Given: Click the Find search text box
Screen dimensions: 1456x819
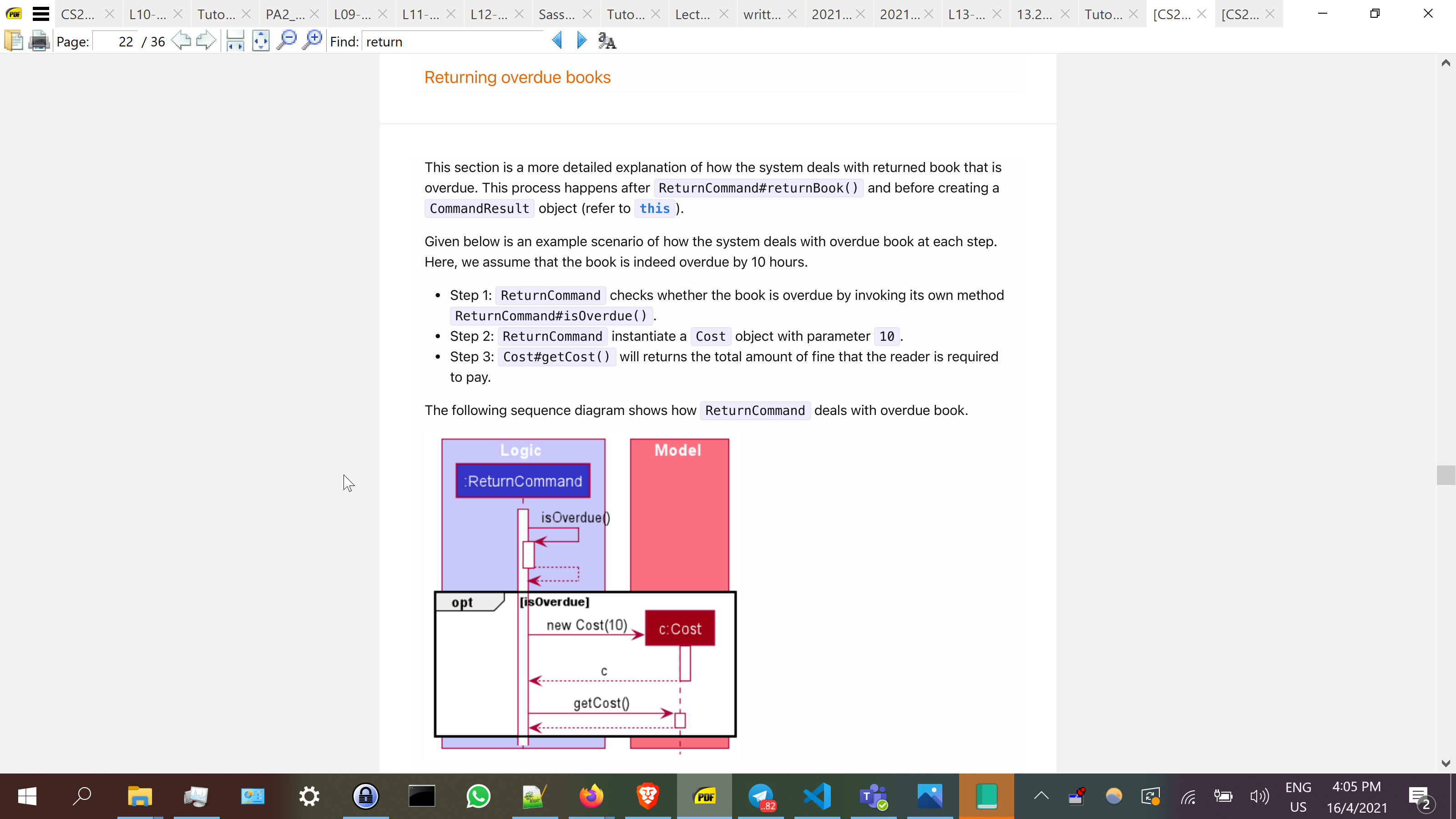Looking at the screenshot, I should (452, 42).
